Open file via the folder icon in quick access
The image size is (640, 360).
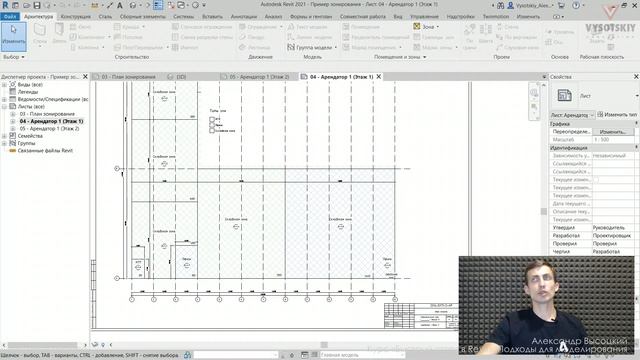pos(26,5)
